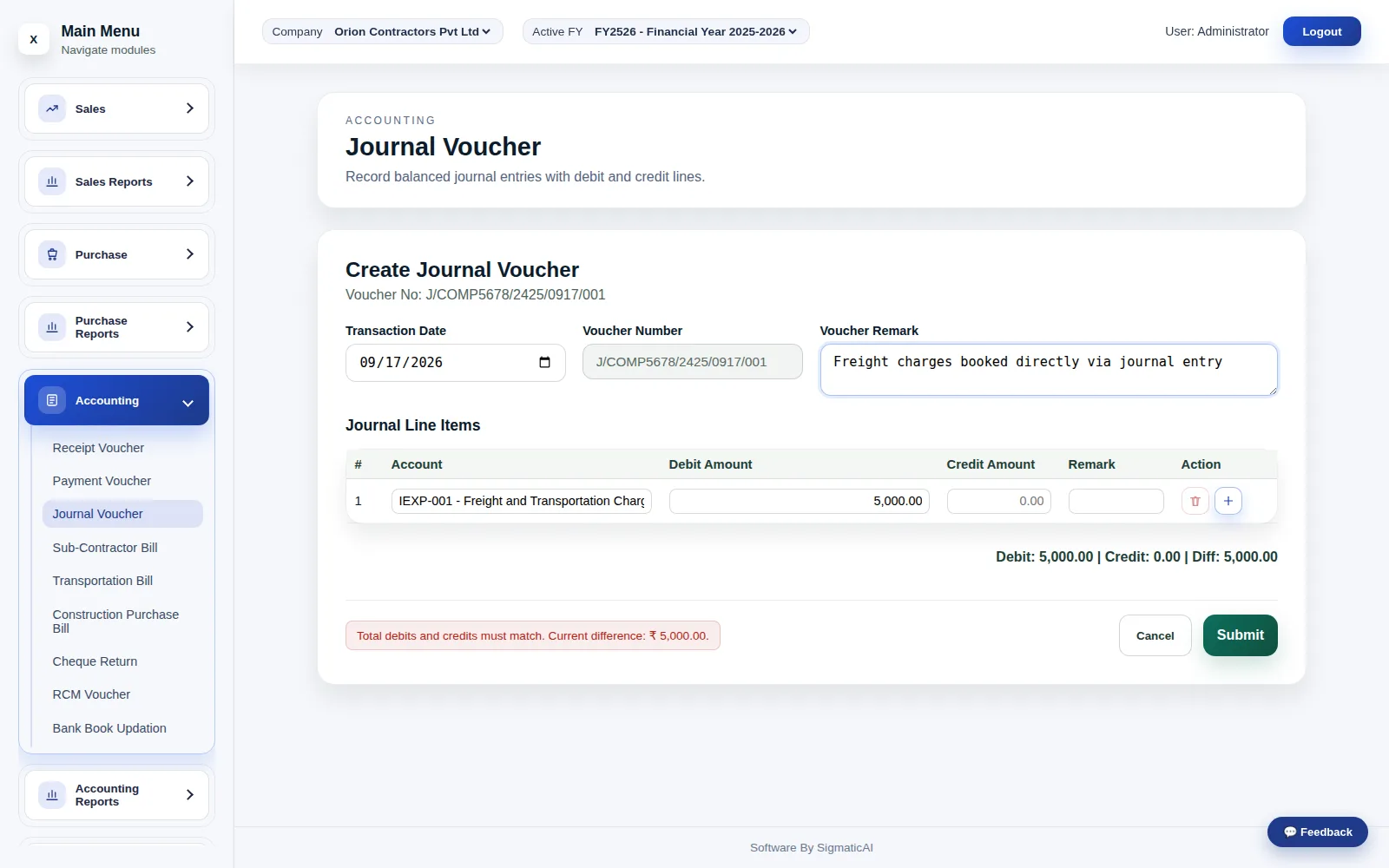Open RCM Voucher menu item
1389x868 pixels.
(x=122, y=694)
